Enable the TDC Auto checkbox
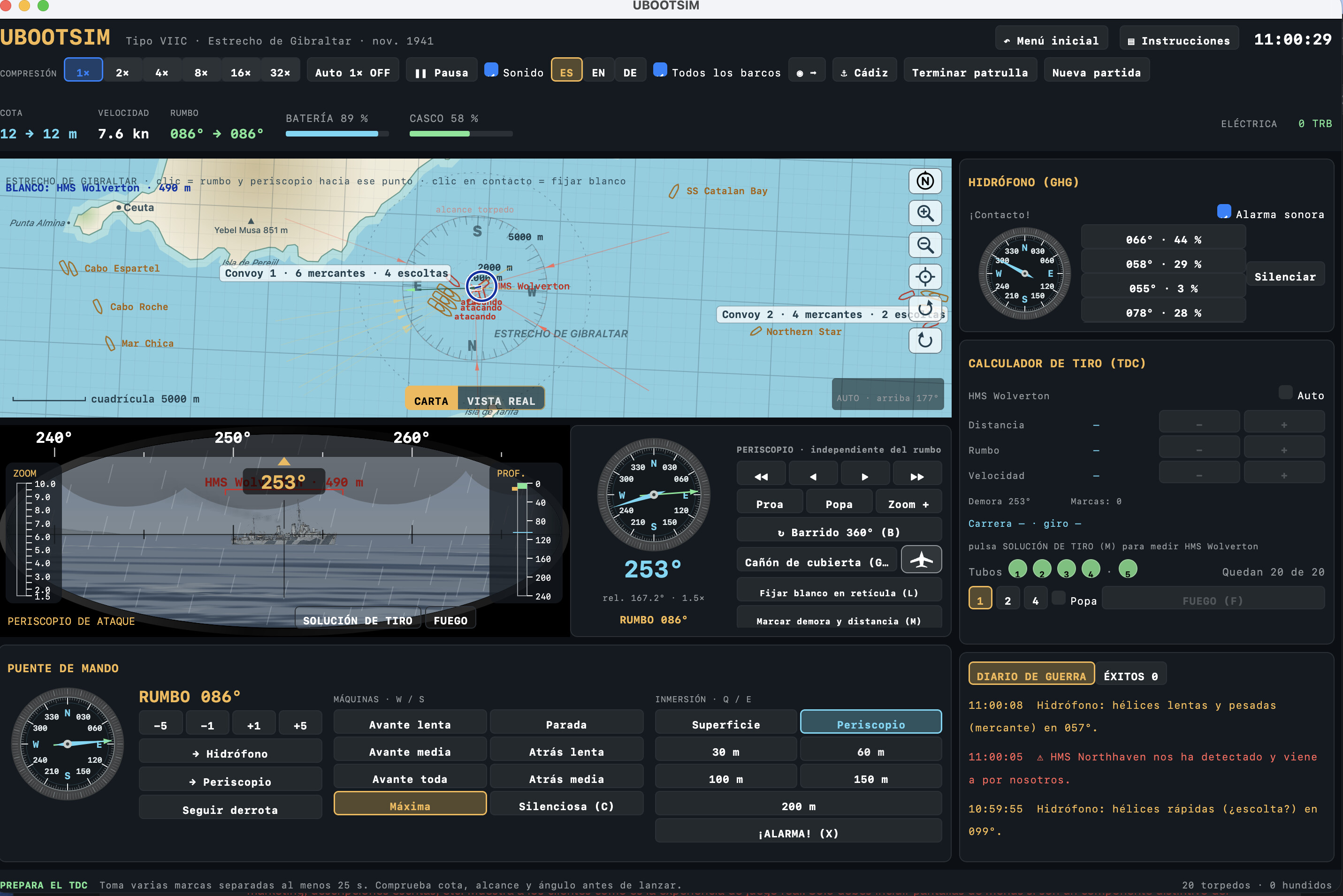 (x=1285, y=392)
